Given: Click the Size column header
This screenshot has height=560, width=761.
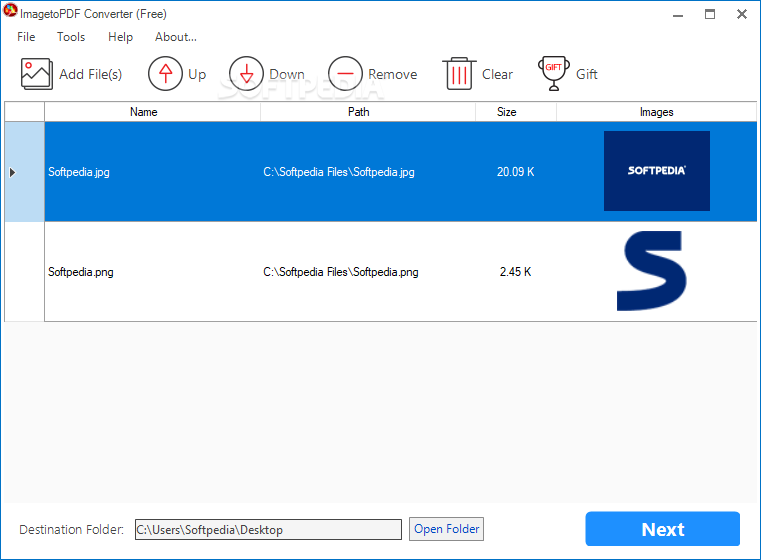Looking at the screenshot, I should pos(516,112).
